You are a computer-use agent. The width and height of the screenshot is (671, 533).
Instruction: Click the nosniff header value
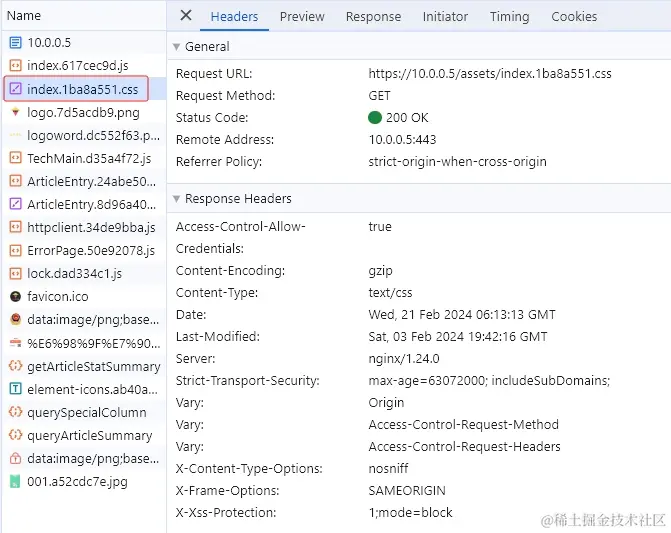(388, 468)
